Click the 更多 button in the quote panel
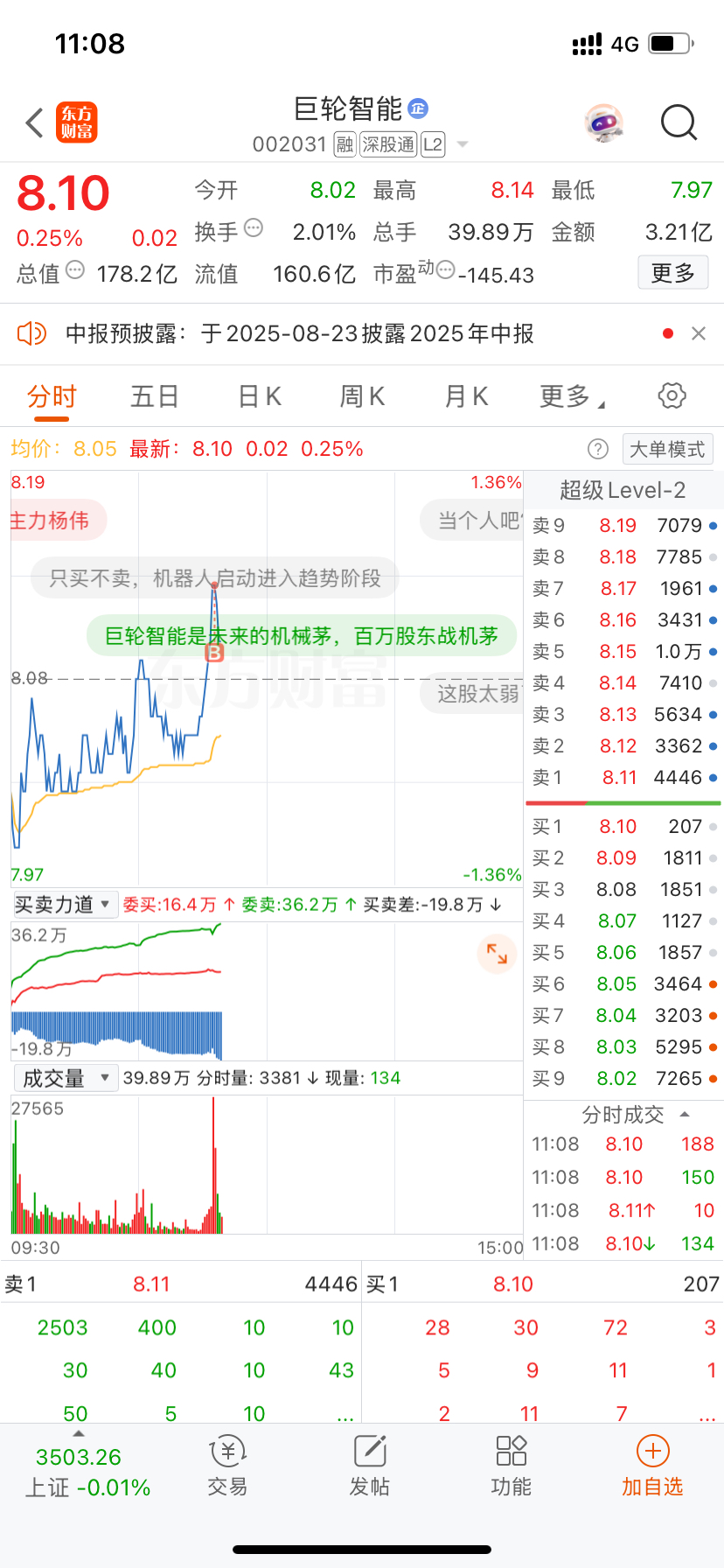 [673, 273]
